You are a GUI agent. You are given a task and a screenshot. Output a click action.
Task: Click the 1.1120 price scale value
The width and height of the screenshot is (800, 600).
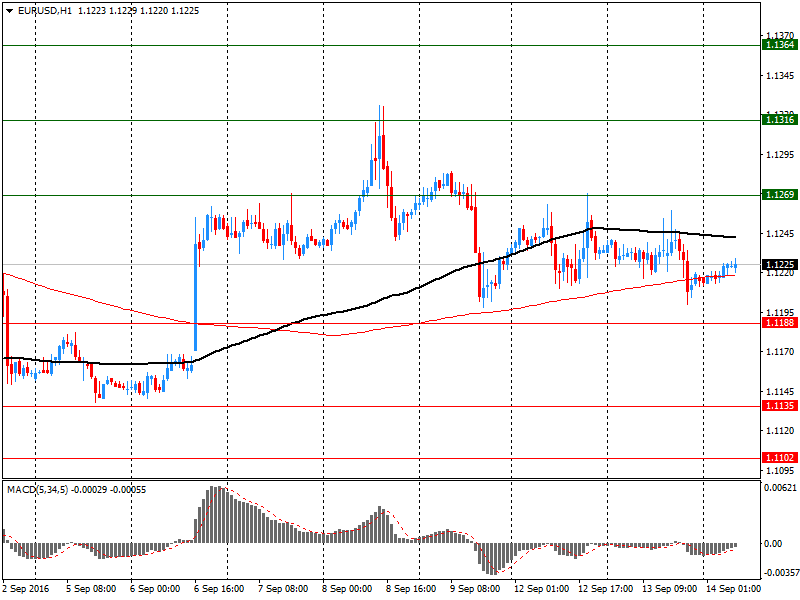(x=780, y=431)
